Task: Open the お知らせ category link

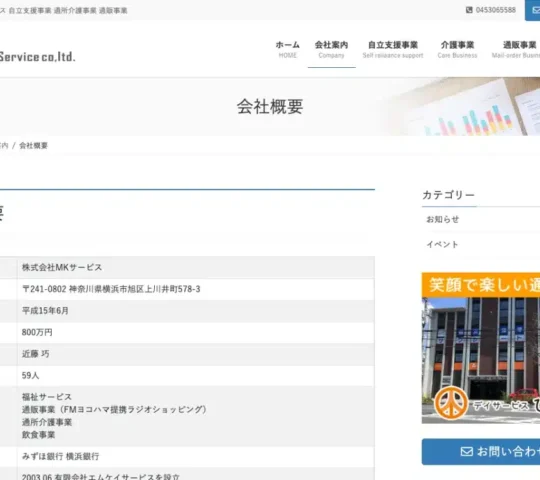Action: pyautogui.click(x=443, y=219)
